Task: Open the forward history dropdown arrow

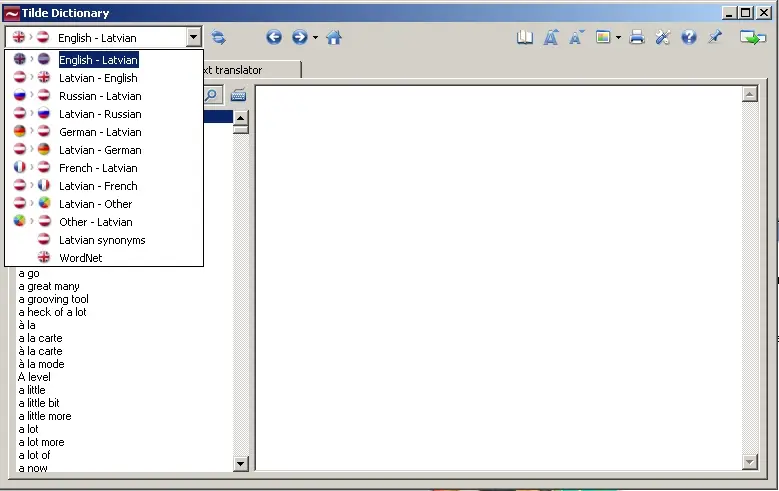Action: tap(315, 38)
